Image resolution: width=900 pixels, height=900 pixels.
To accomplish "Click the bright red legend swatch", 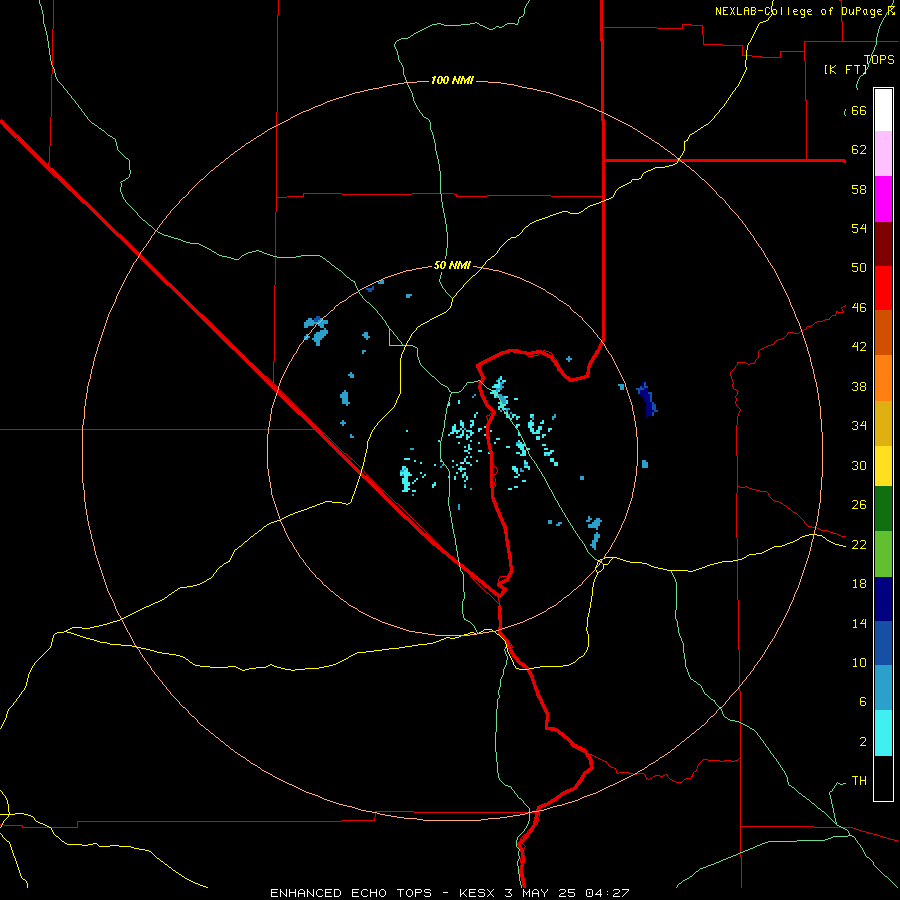I will (883, 288).
